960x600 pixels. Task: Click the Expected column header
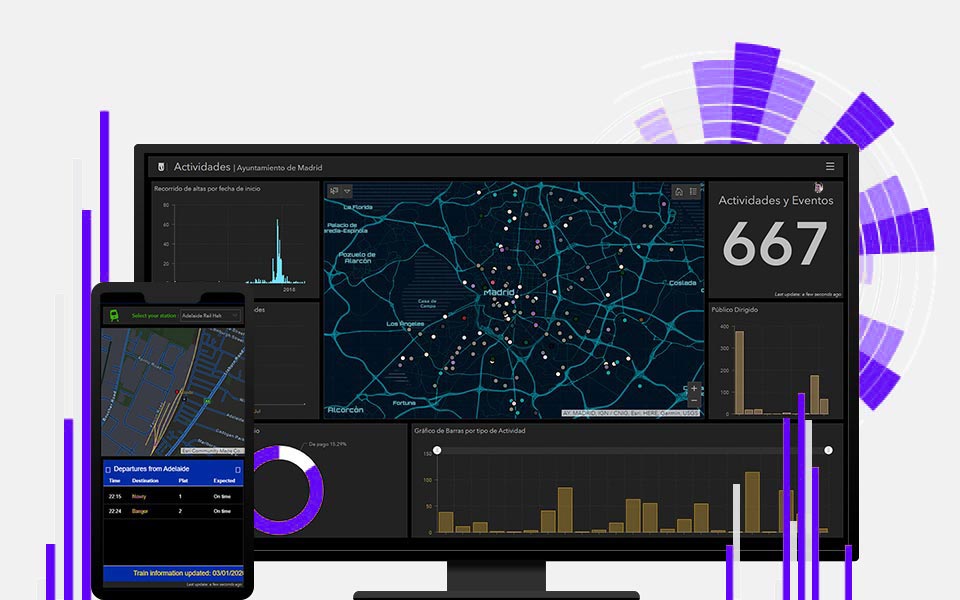(224, 481)
